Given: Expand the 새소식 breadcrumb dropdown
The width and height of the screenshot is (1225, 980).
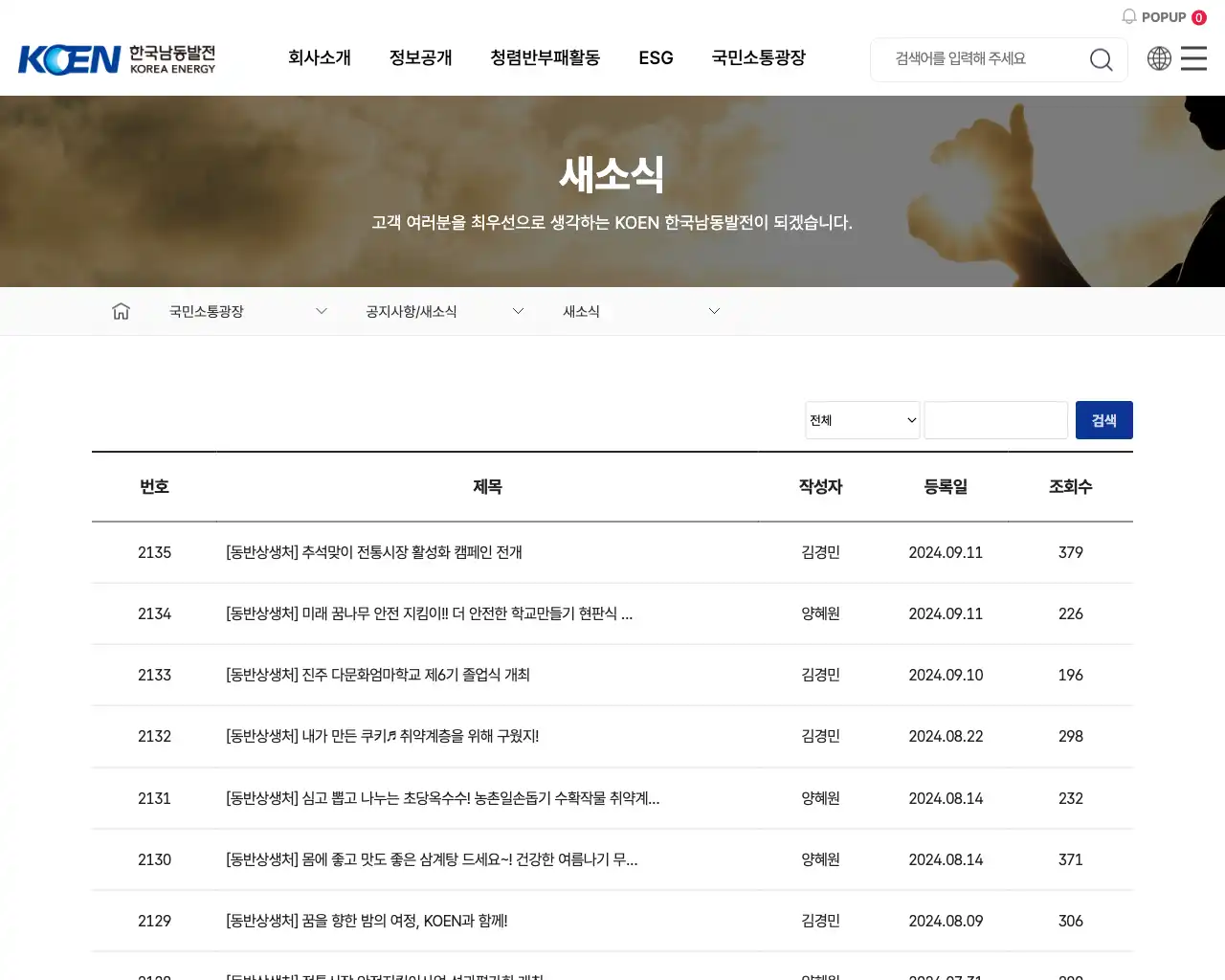Looking at the screenshot, I should click(x=714, y=311).
